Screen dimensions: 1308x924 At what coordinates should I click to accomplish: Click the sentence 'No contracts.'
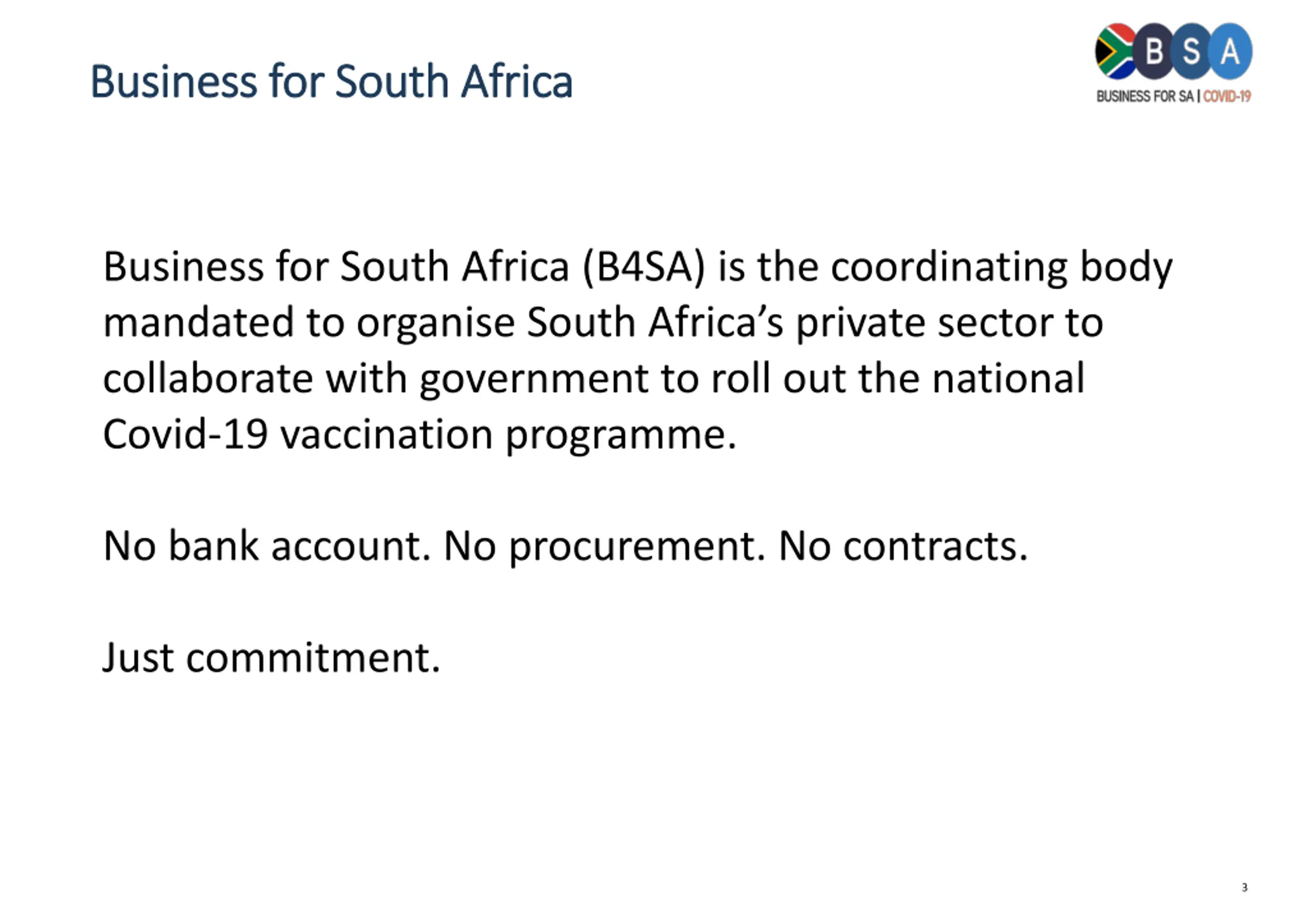(903, 547)
